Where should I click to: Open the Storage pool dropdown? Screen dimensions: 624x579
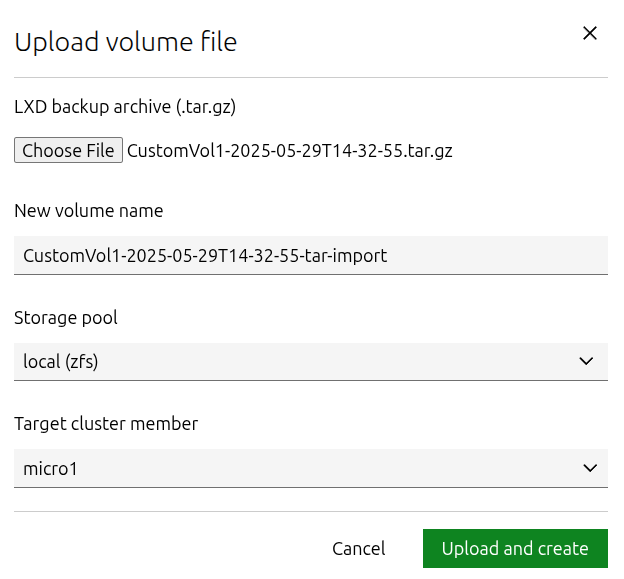click(x=310, y=361)
